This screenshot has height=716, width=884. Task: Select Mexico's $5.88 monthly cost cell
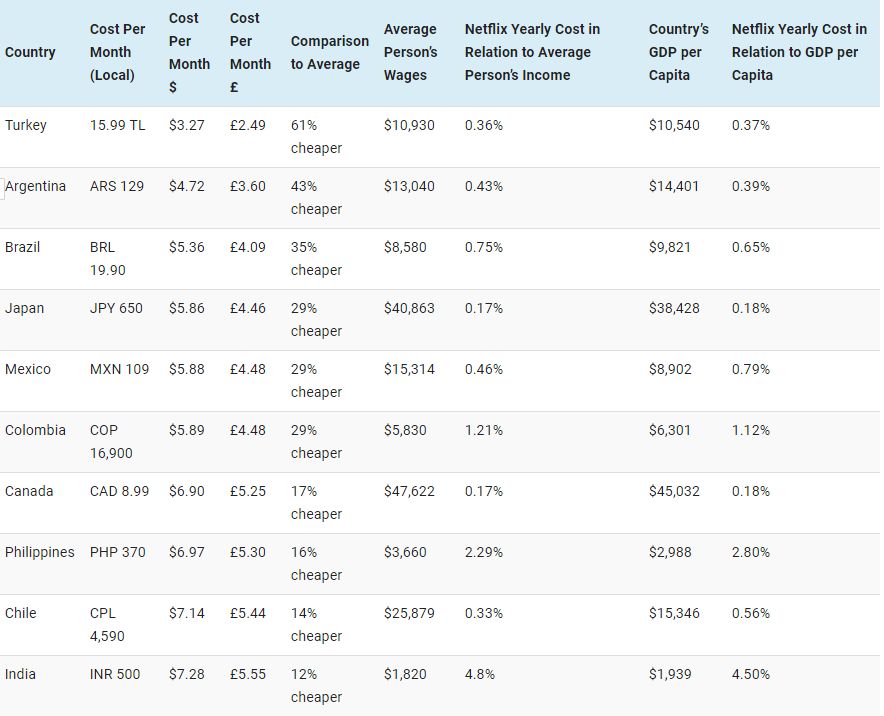point(186,369)
